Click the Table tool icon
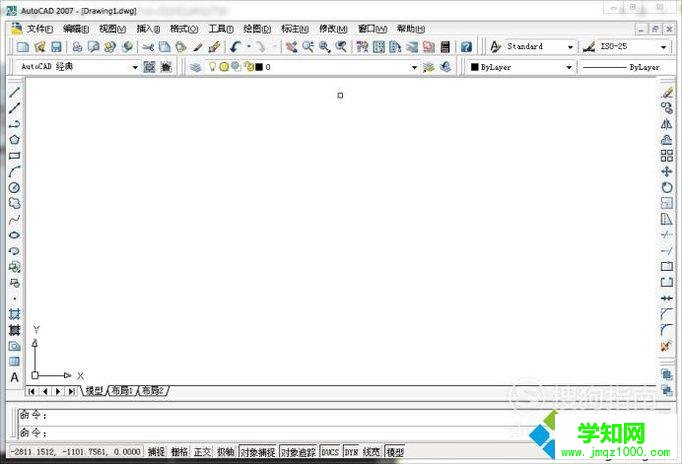This screenshot has width=682, height=464. [x=14, y=361]
